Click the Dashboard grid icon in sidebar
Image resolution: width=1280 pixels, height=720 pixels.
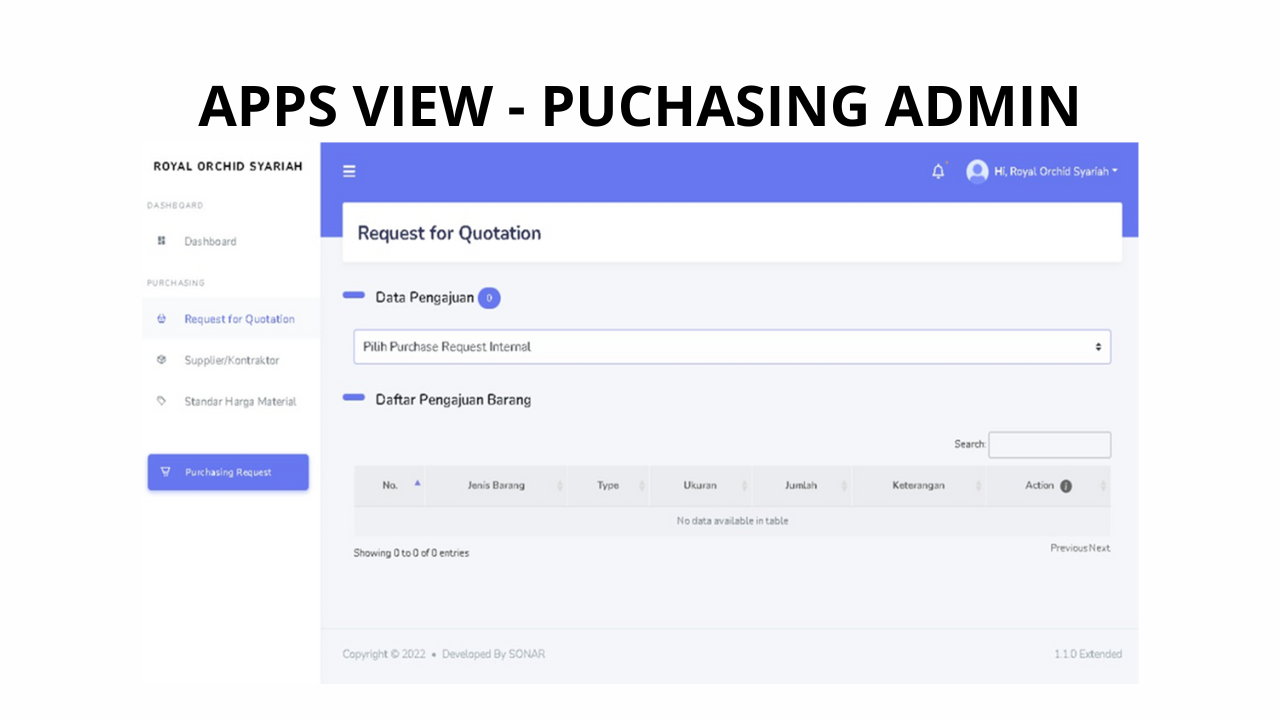pos(162,241)
